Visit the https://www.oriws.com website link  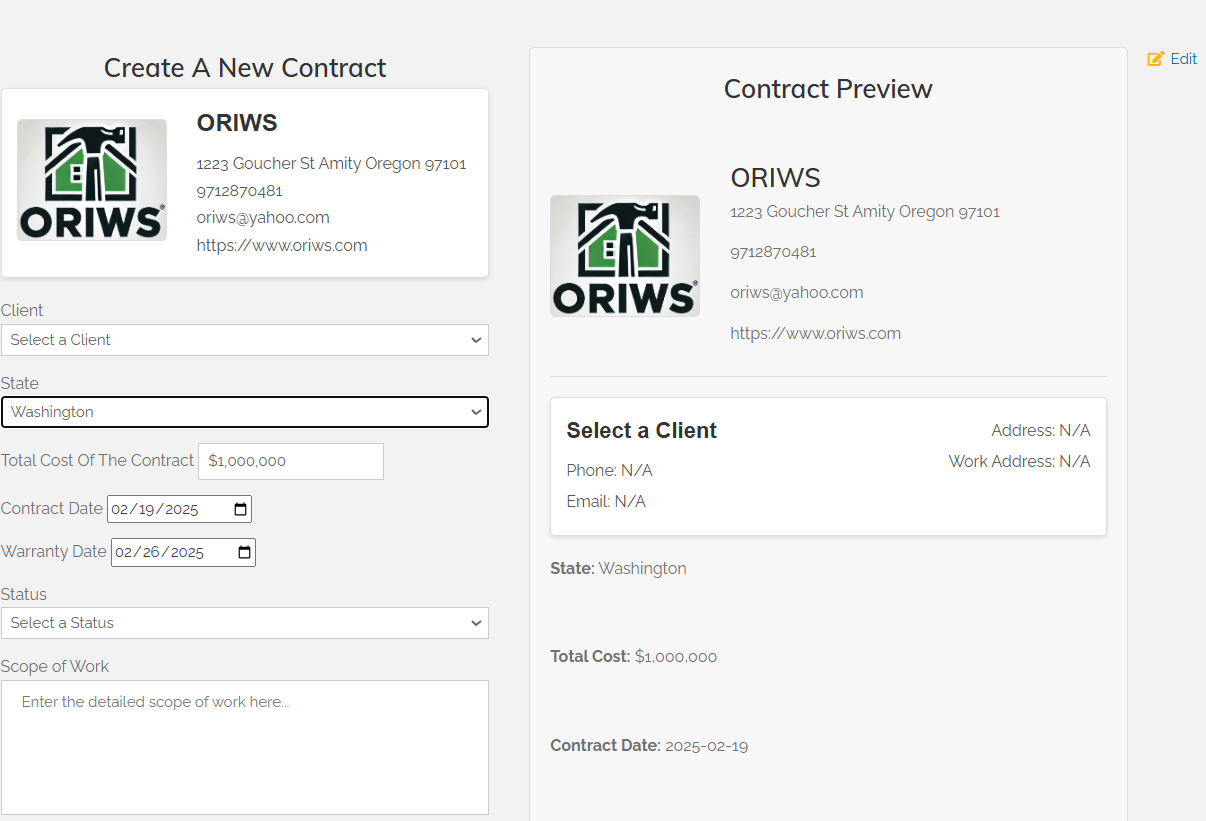[282, 245]
